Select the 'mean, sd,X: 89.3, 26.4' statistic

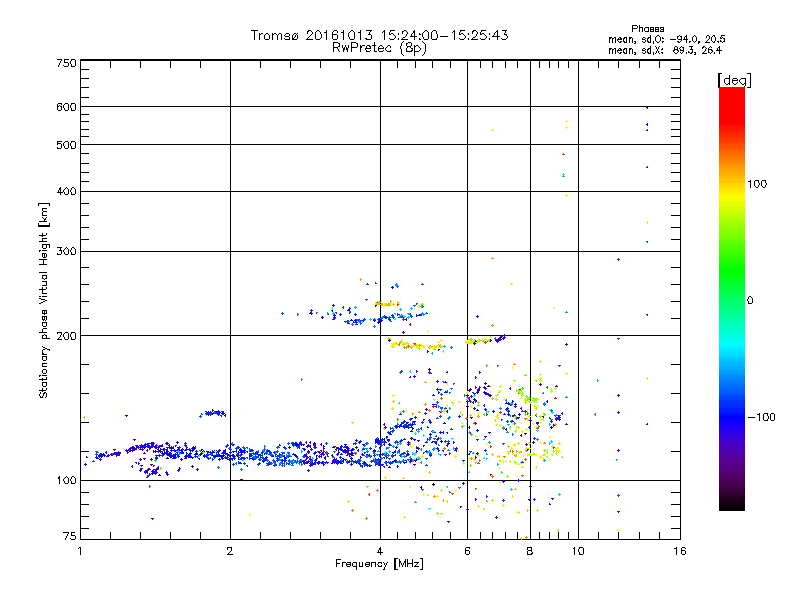[665, 50]
